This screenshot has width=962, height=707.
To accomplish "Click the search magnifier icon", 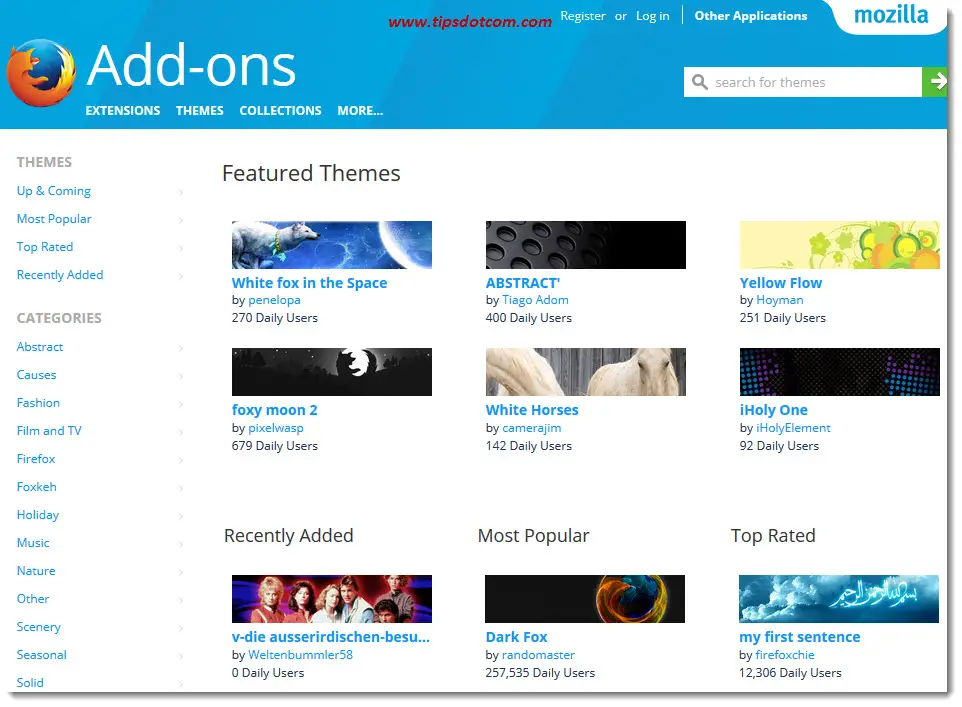I will point(699,82).
